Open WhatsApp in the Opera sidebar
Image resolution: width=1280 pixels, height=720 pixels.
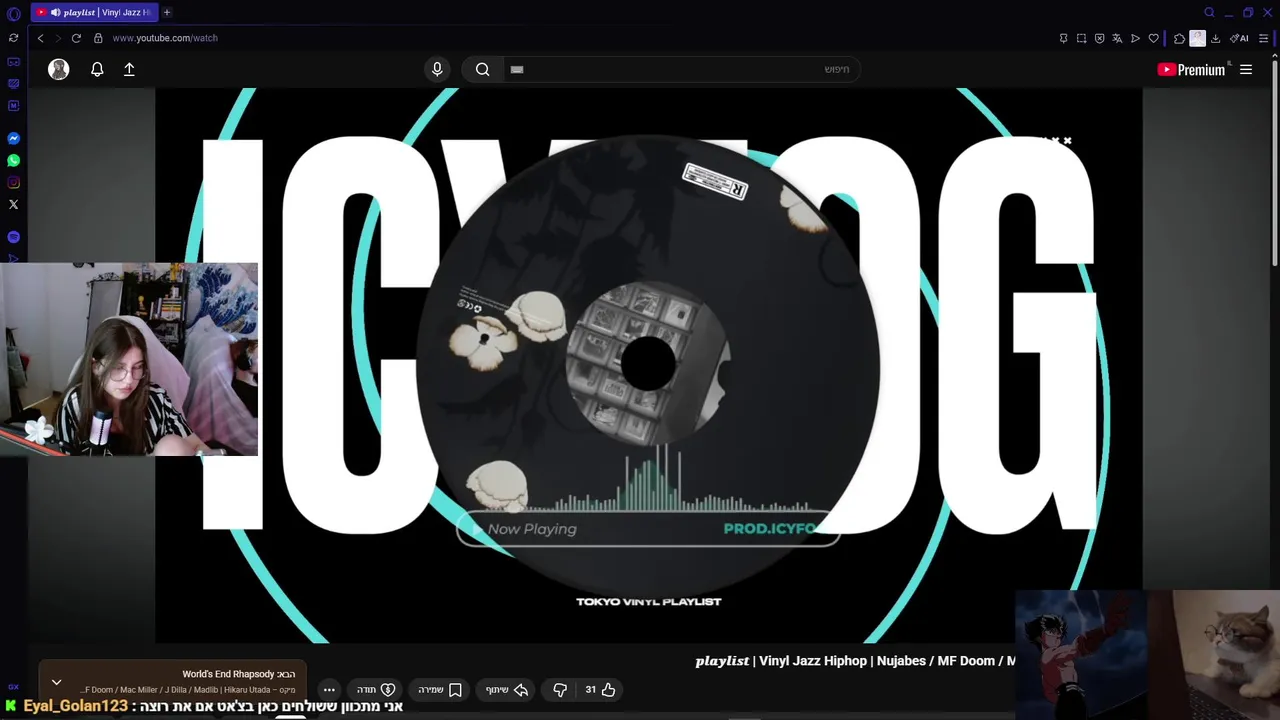13,160
